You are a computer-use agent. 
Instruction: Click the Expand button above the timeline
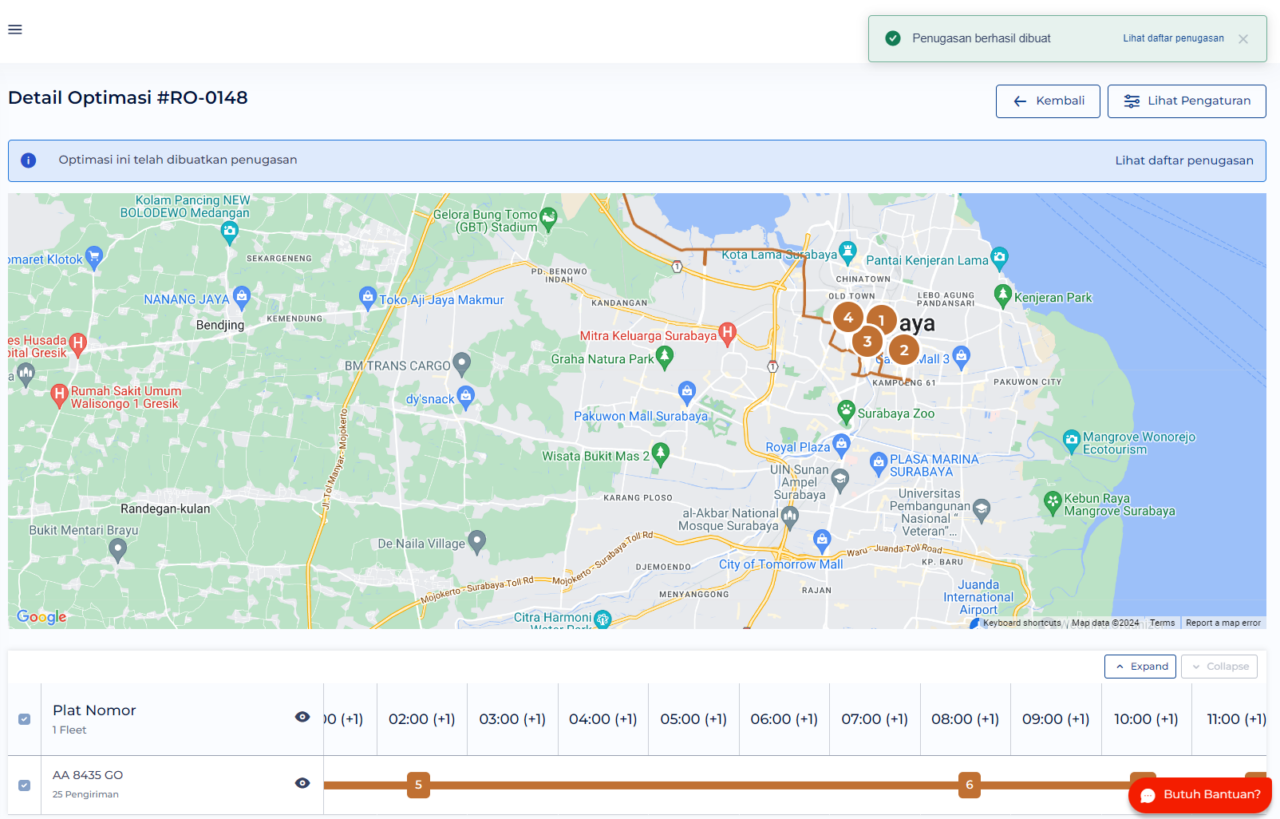(x=1139, y=666)
